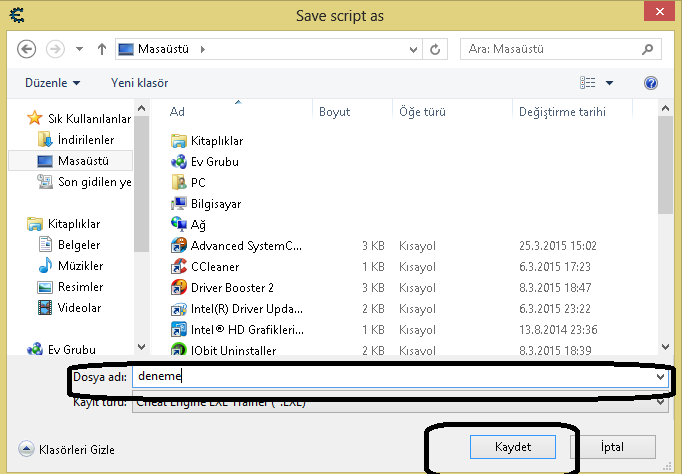Expand the Dosya adı dropdown arrow
Image resolution: width=682 pixels, height=474 pixels.
coord(661,377)
